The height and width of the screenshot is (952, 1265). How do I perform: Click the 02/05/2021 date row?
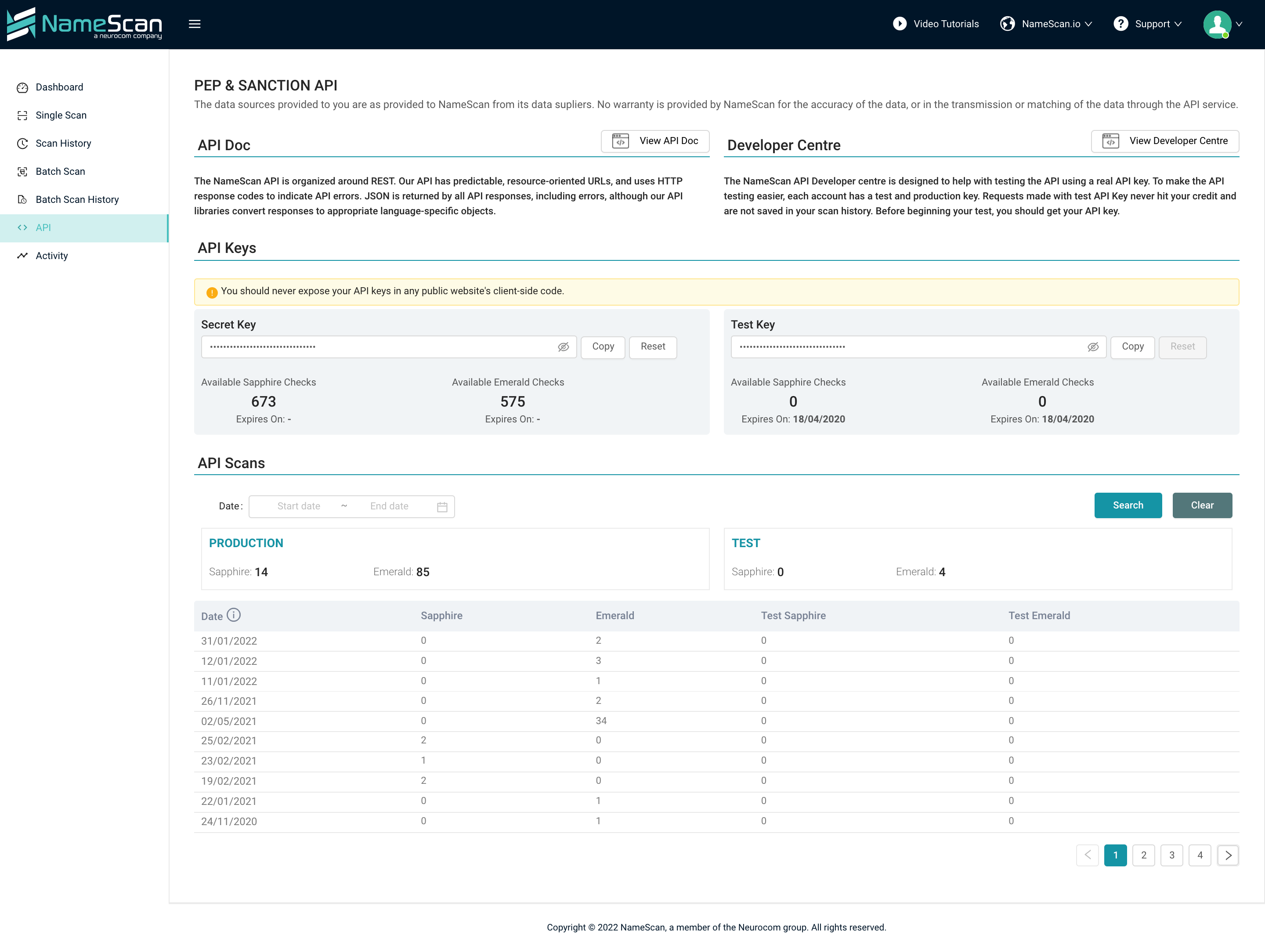coord(716,721)
